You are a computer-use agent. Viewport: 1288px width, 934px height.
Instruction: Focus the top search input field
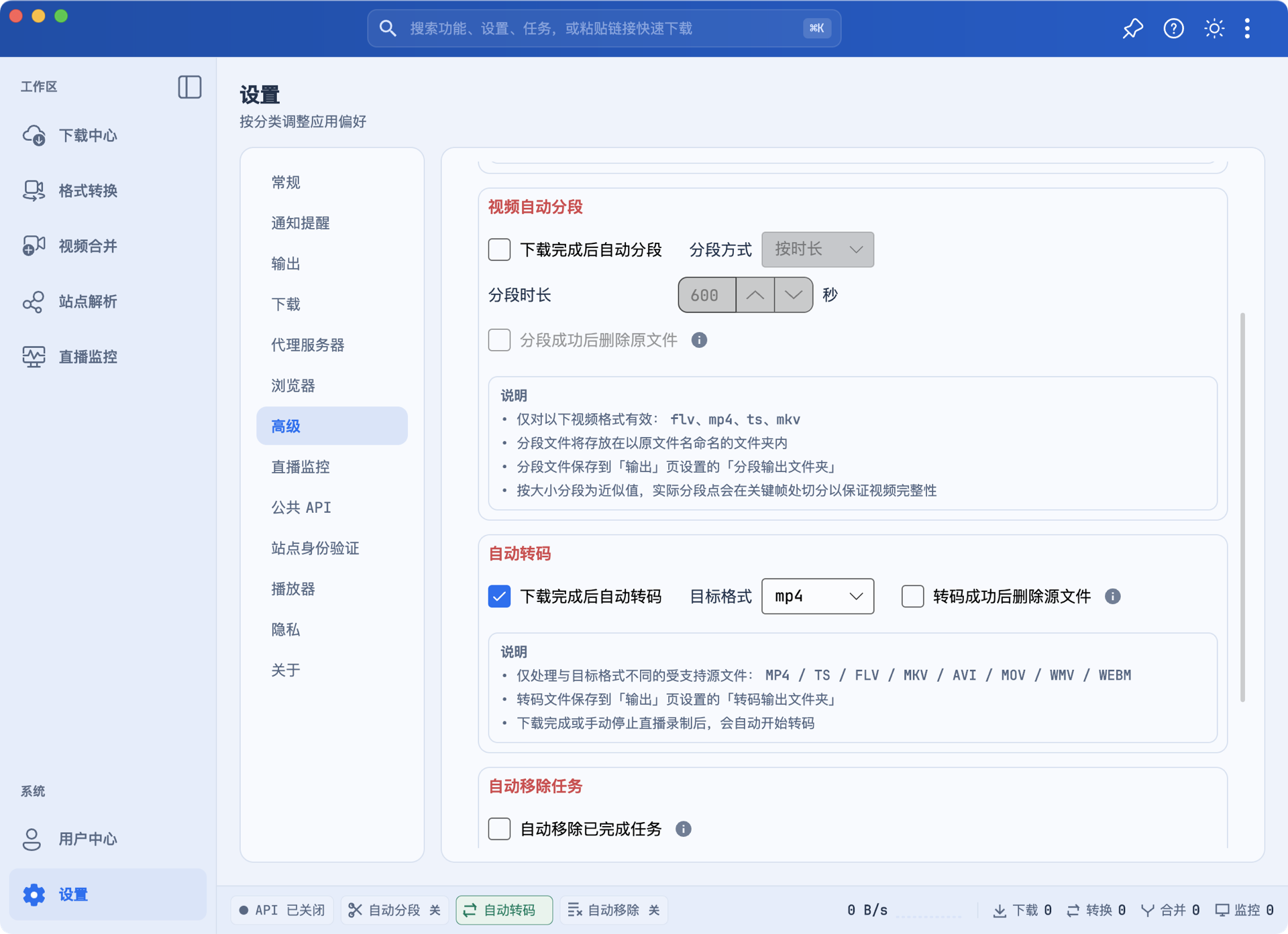point(604,28)
